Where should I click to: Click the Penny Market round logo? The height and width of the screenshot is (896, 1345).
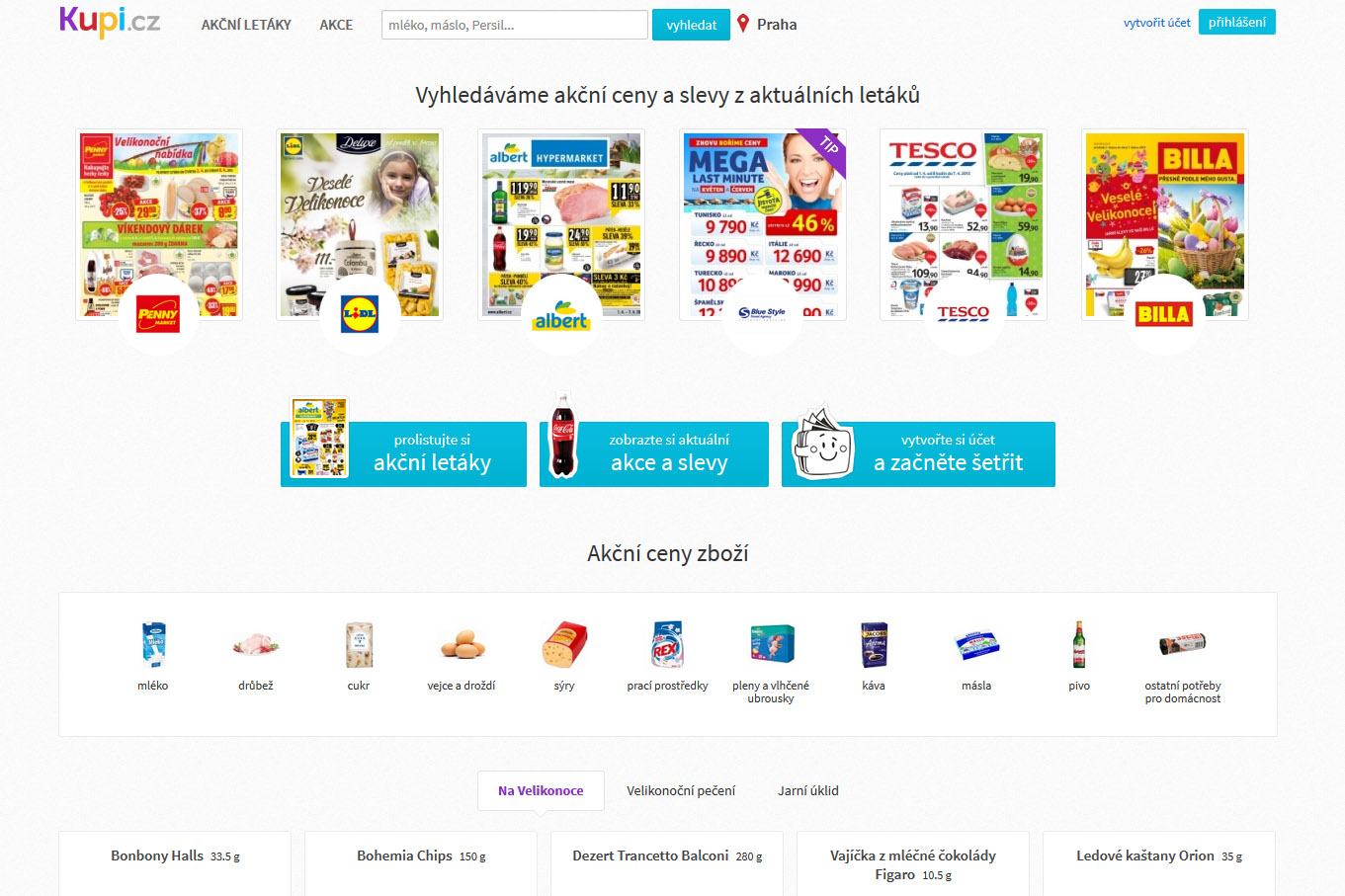(x=158, y=315)
